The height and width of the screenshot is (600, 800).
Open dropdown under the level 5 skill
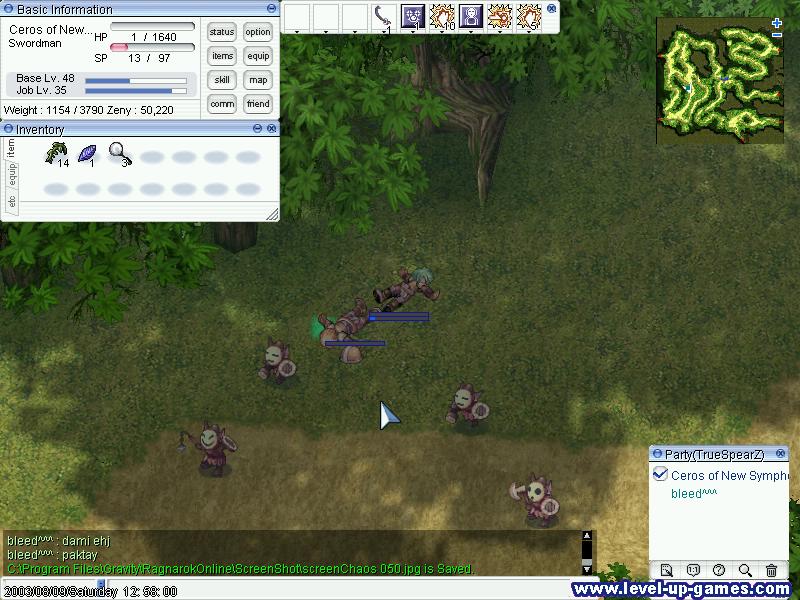tap(529, 32)
